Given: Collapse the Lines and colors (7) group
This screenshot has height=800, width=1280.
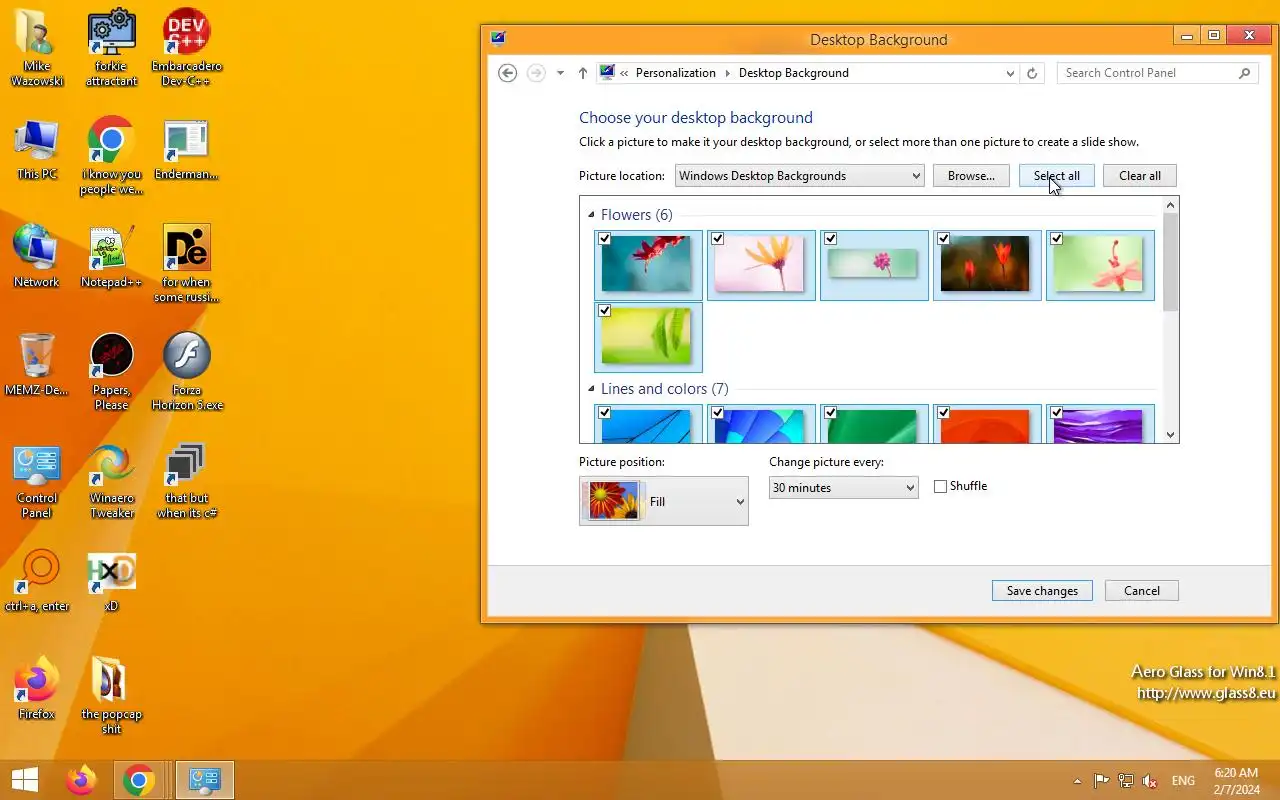Looking at the screenshot, I should [x=591, y=389].
